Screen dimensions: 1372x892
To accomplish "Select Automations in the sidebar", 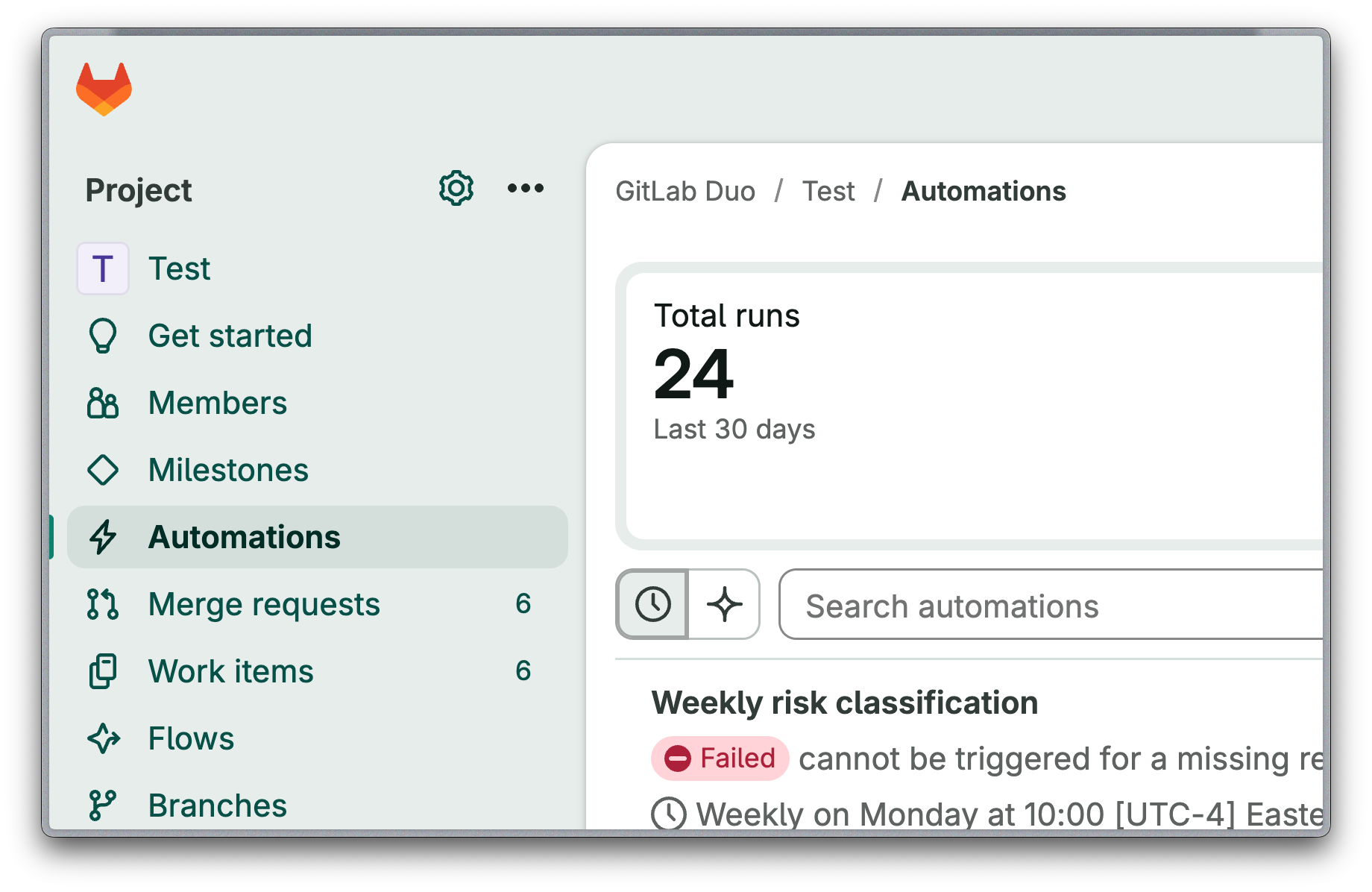I will click(318, 537).
